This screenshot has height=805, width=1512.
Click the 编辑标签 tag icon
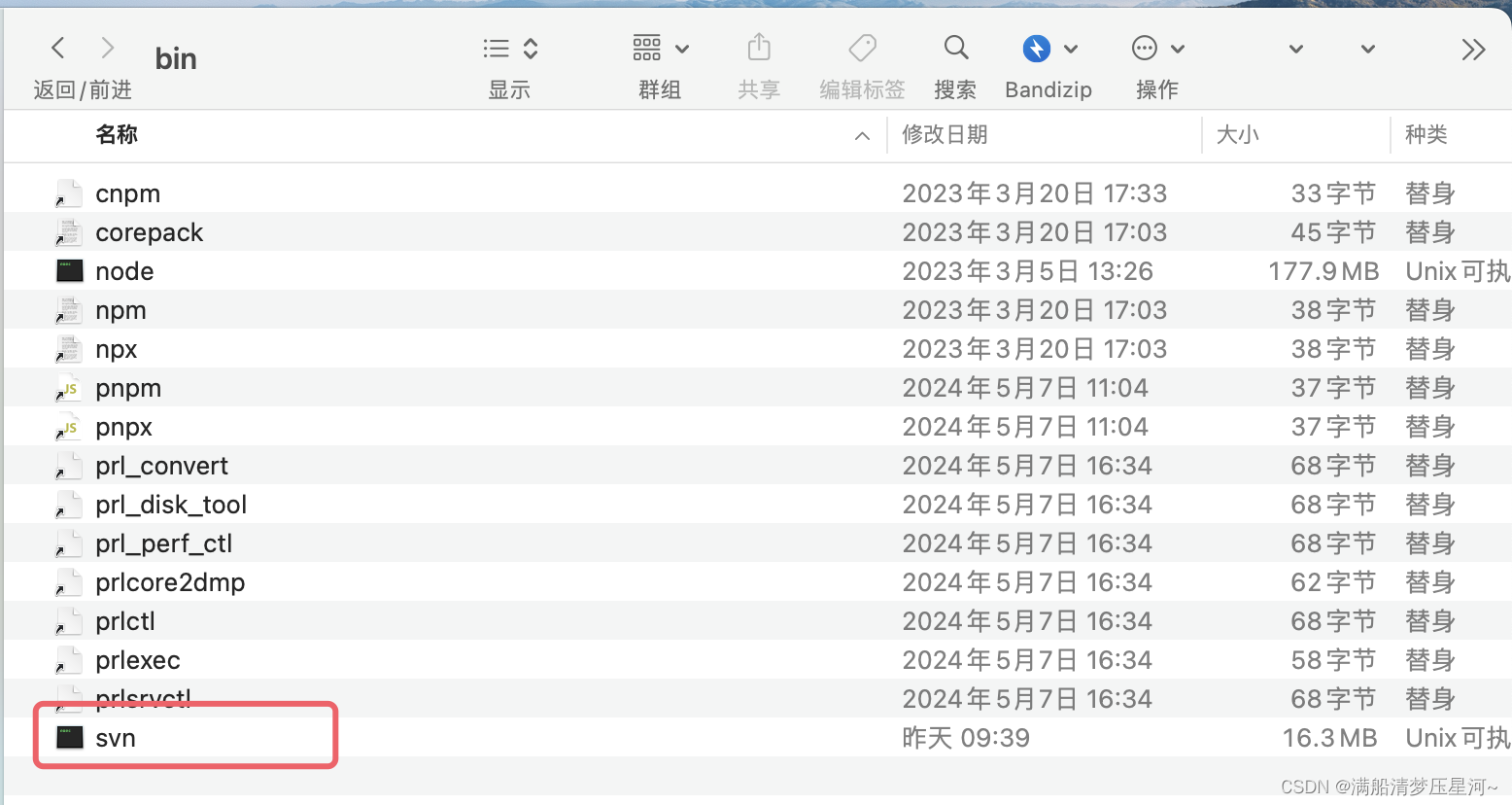point(861,46)
